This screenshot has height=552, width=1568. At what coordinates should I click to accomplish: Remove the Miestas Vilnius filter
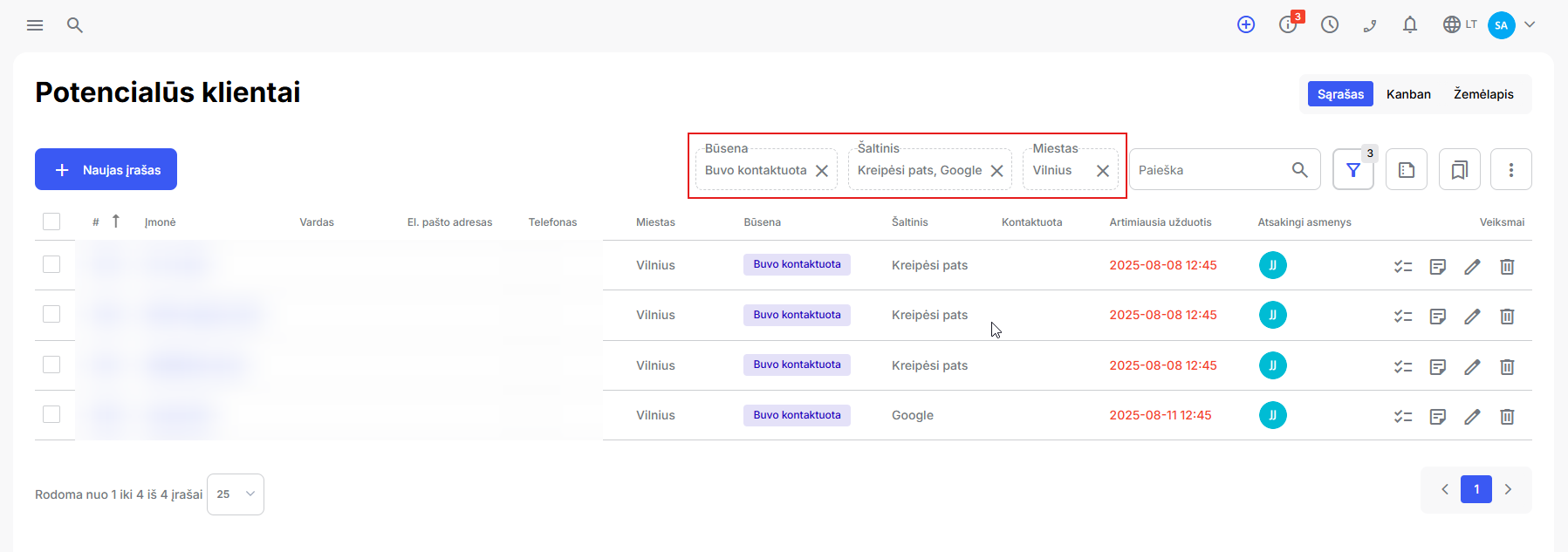pos(1103,171)
